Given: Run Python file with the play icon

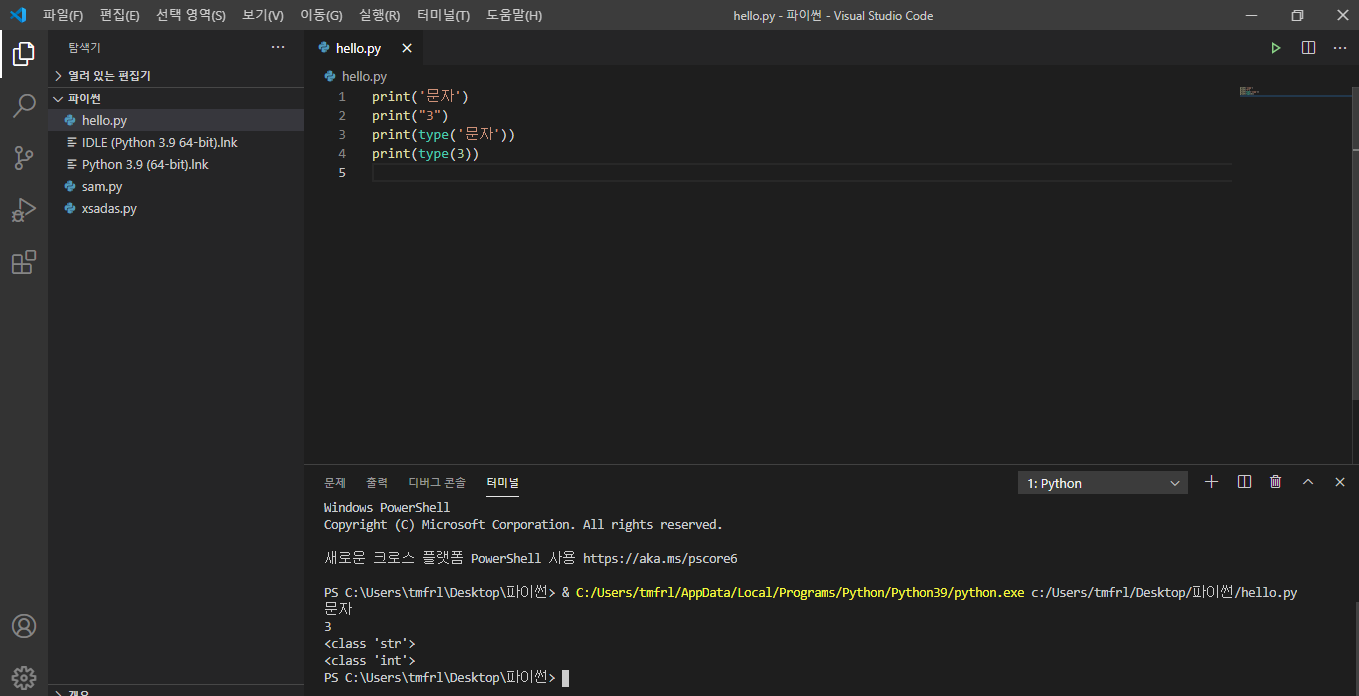Looking at the screenshot, I should click(x=1275, y=48).
